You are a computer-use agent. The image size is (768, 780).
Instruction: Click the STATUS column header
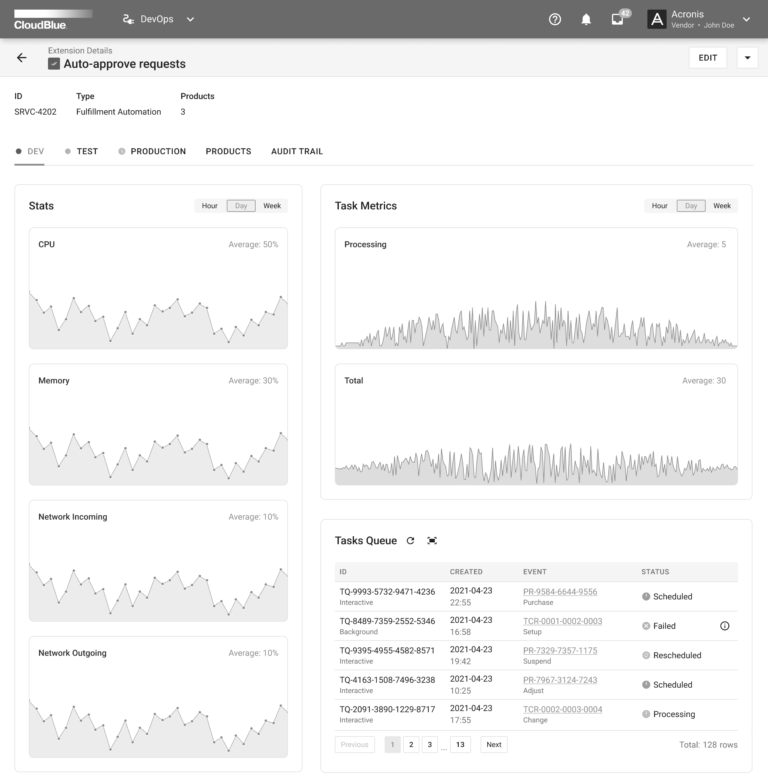[655, 572]
